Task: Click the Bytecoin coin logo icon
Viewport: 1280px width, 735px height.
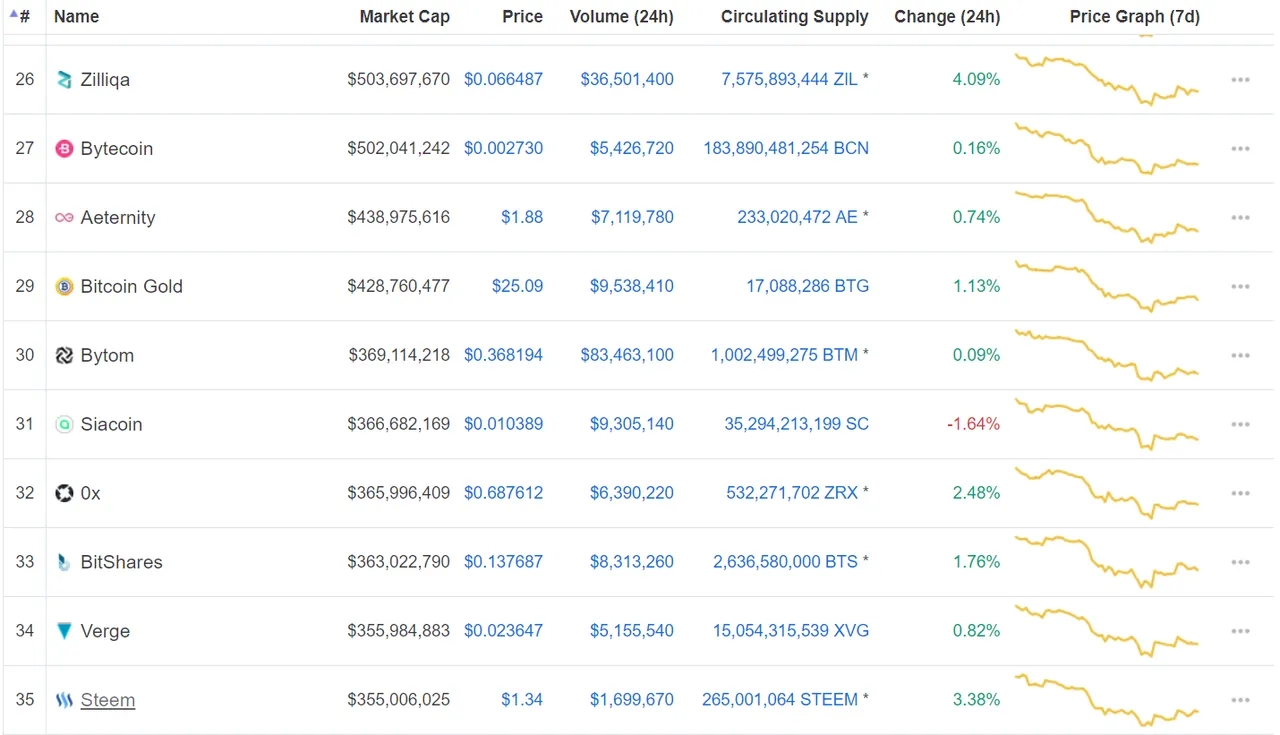Action: [x=64, y=149]
